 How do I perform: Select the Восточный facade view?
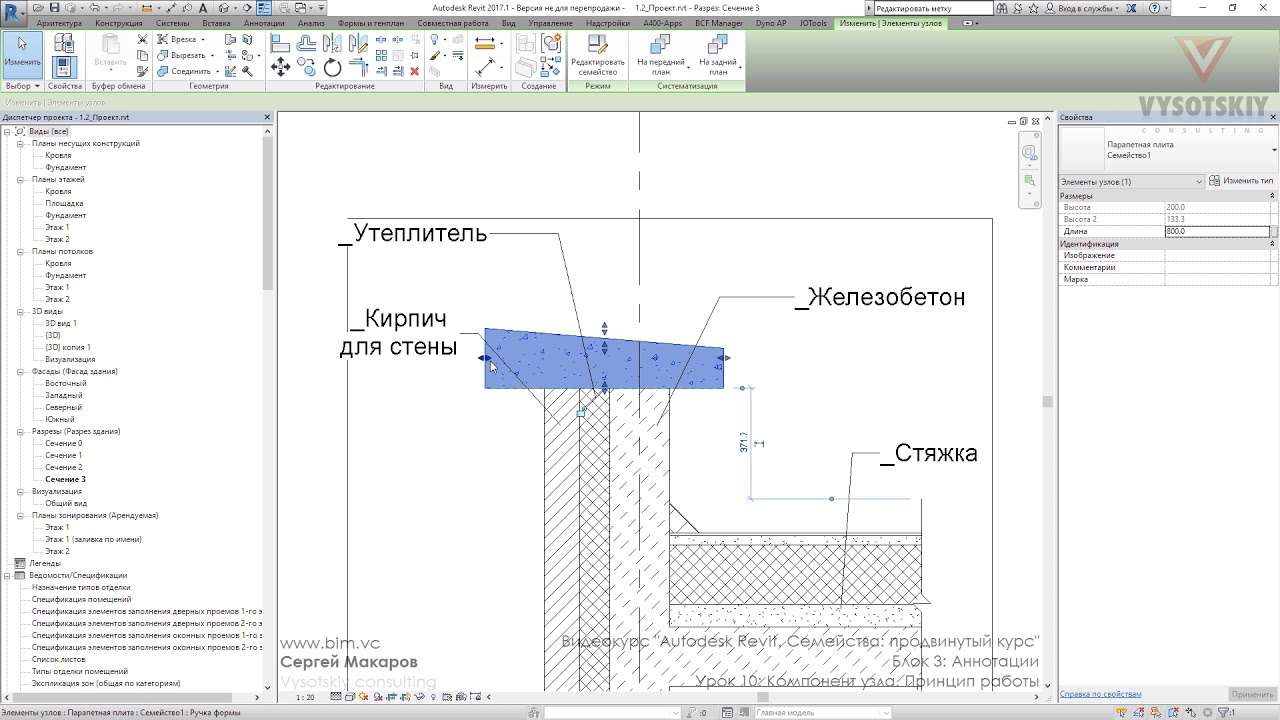coord(66,383)
